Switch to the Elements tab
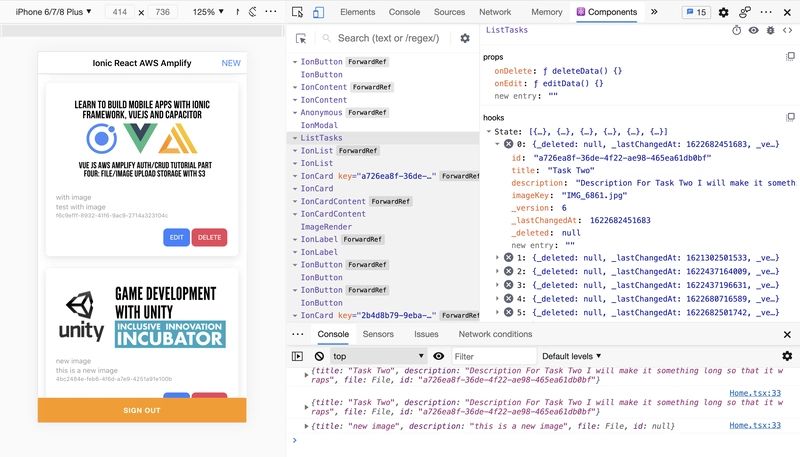This screenshot has width=800, height=457. (x=358, y=12)
